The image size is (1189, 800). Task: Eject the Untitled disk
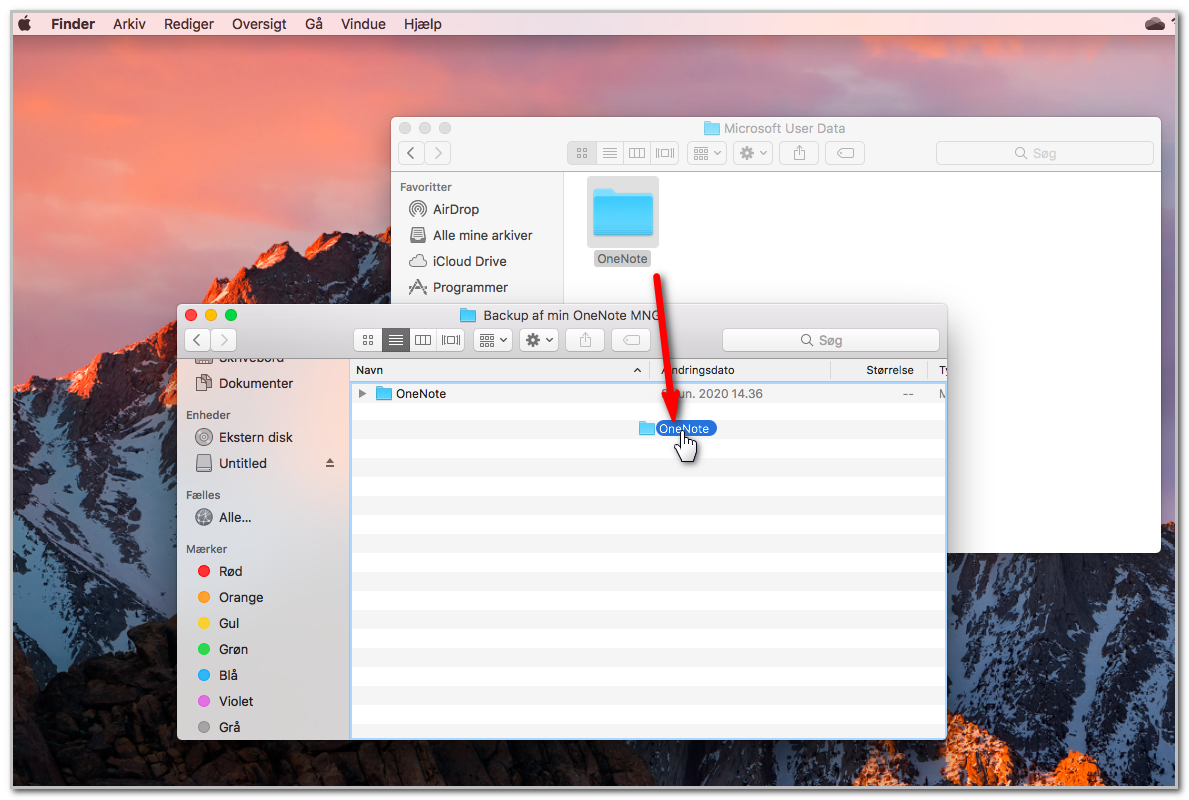tap(330, 463)
